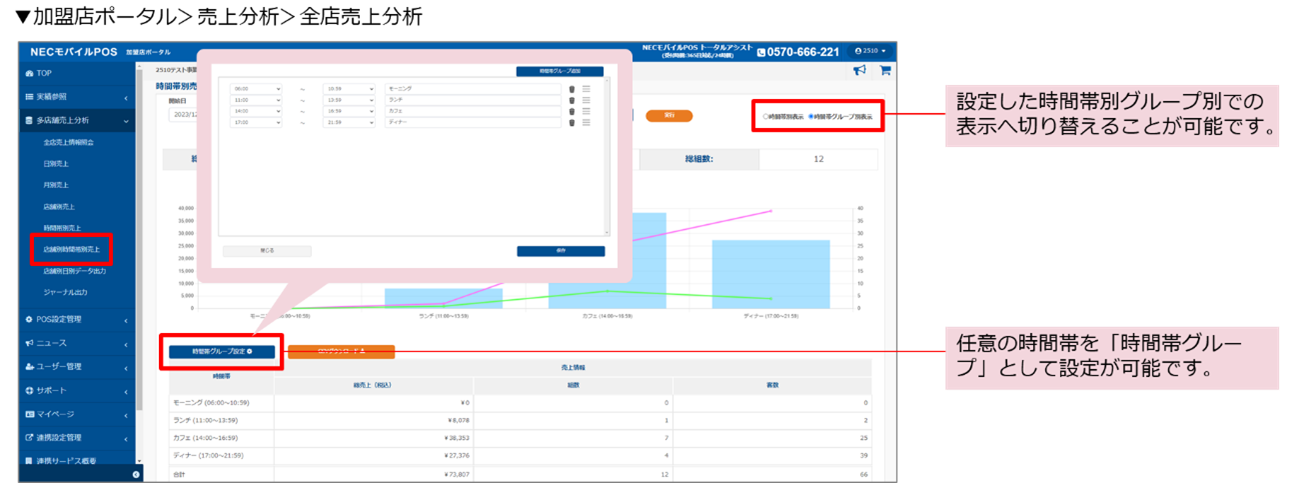Edit the カフェ group name field
1299x483 pixels.
tap(472, 112)
